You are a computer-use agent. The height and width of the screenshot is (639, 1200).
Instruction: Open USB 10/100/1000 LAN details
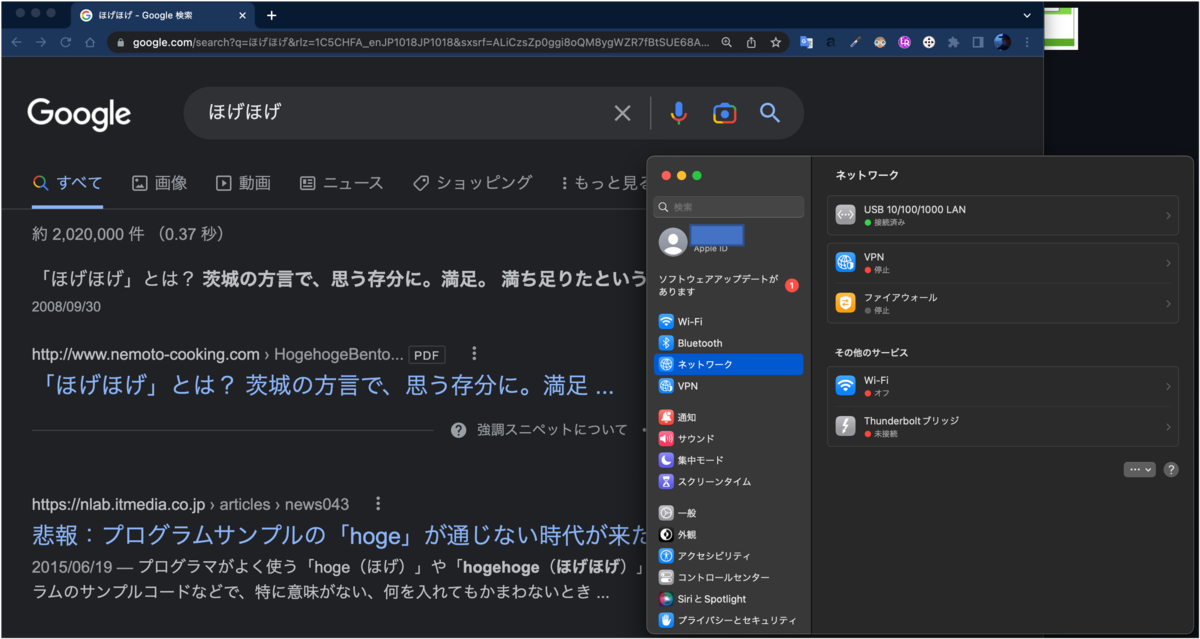coord(1003,215)
